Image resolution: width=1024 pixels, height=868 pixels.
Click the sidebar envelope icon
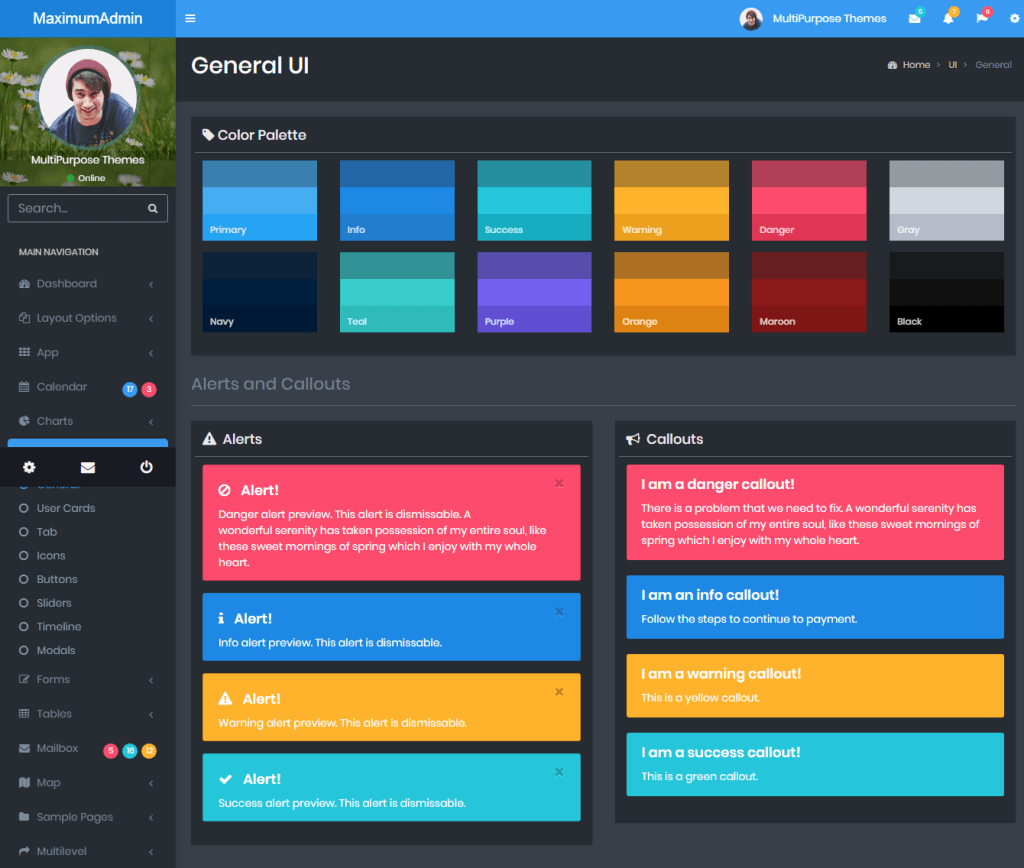point(88,467)
